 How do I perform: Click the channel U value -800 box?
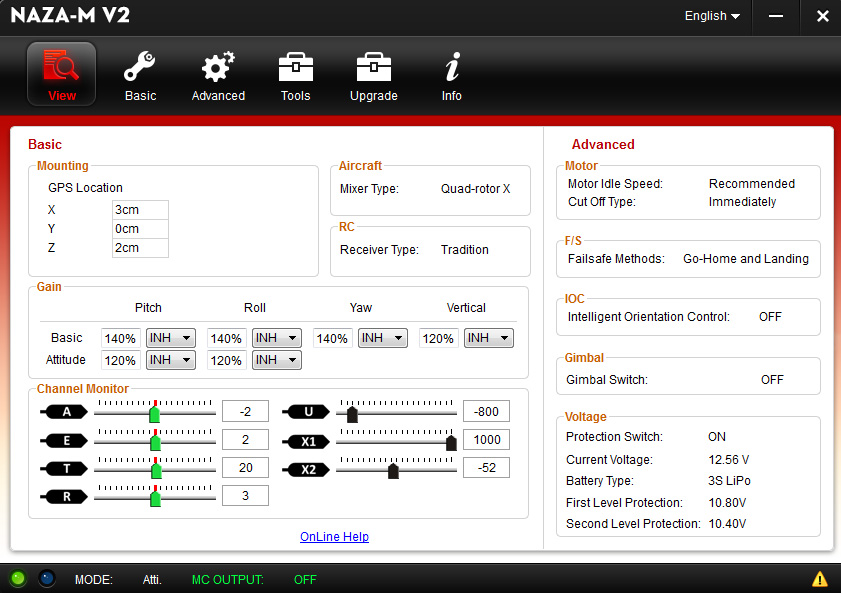point(486,411)
